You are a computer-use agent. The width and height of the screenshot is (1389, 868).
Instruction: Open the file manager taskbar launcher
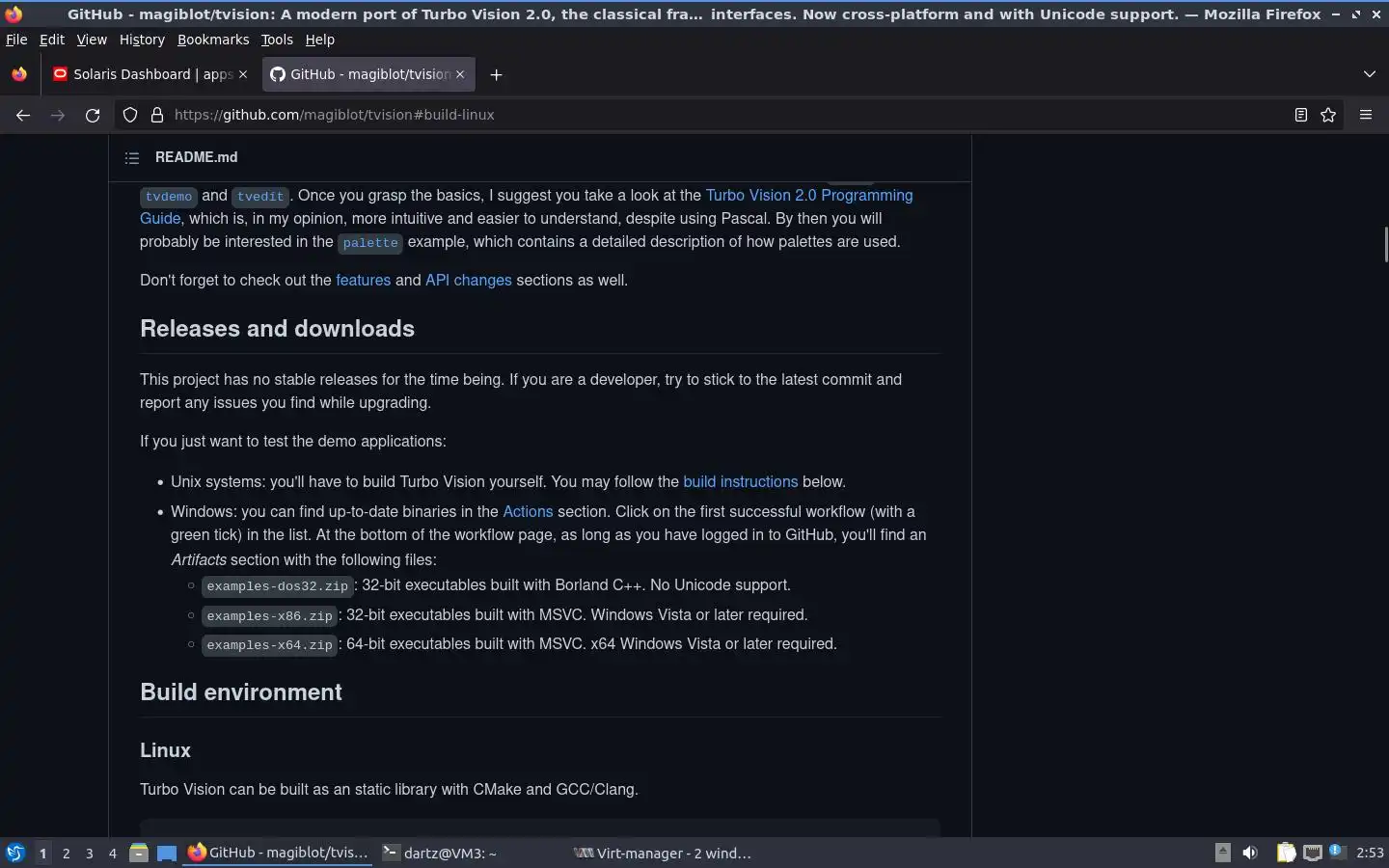click(x=139, y=853)
